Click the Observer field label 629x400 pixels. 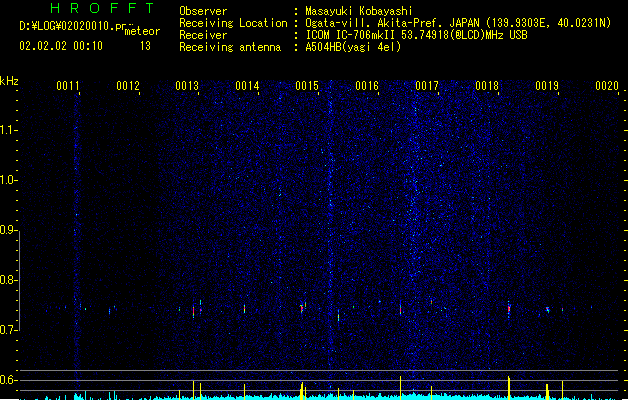[x=203, y=11]
